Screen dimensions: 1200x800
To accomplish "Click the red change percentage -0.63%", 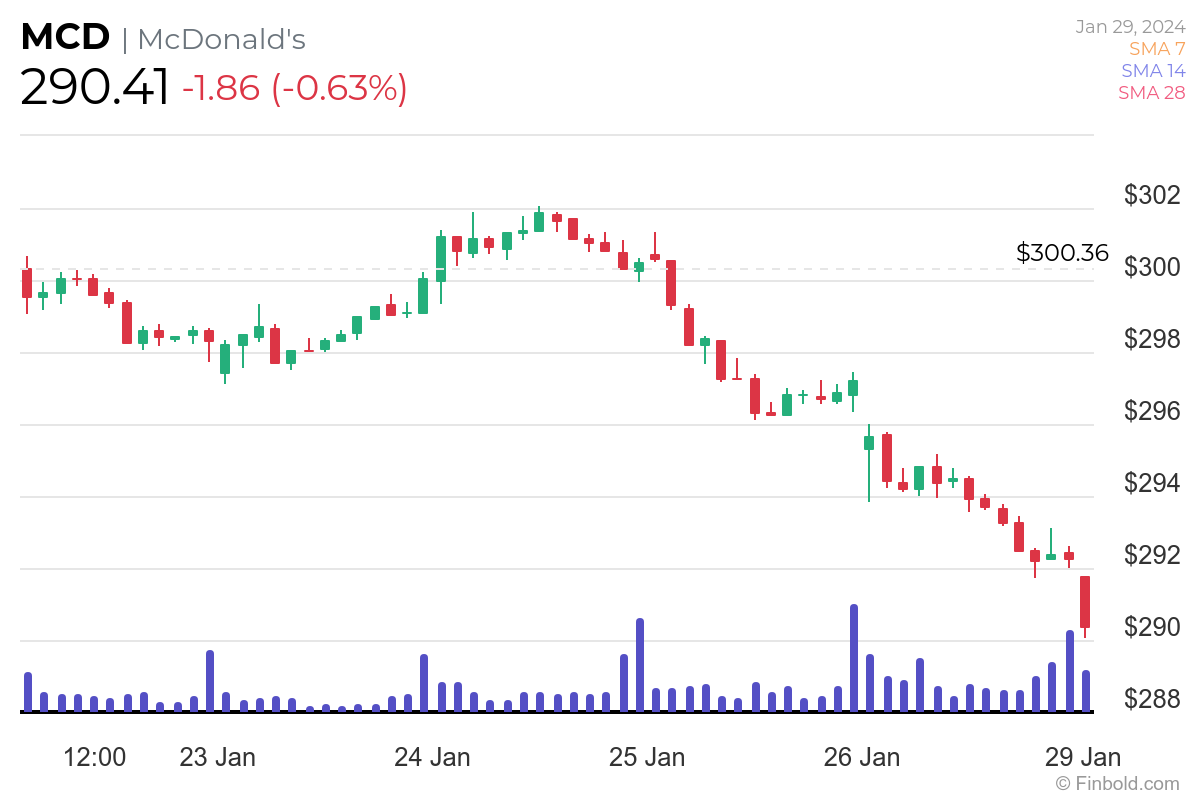I will [336, 88].
